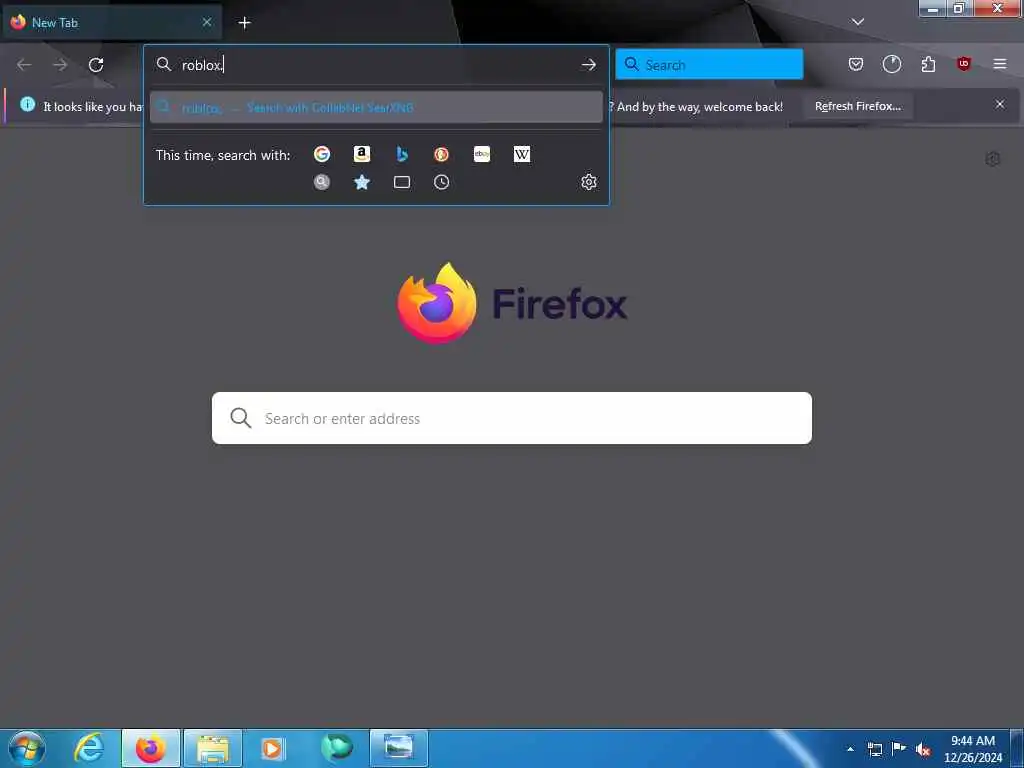The width and height of the screenshot is (1024, 768).
Task: Open Windows Media Player from the taskbar
Action: pyautogui.click(x=272, y=748)
